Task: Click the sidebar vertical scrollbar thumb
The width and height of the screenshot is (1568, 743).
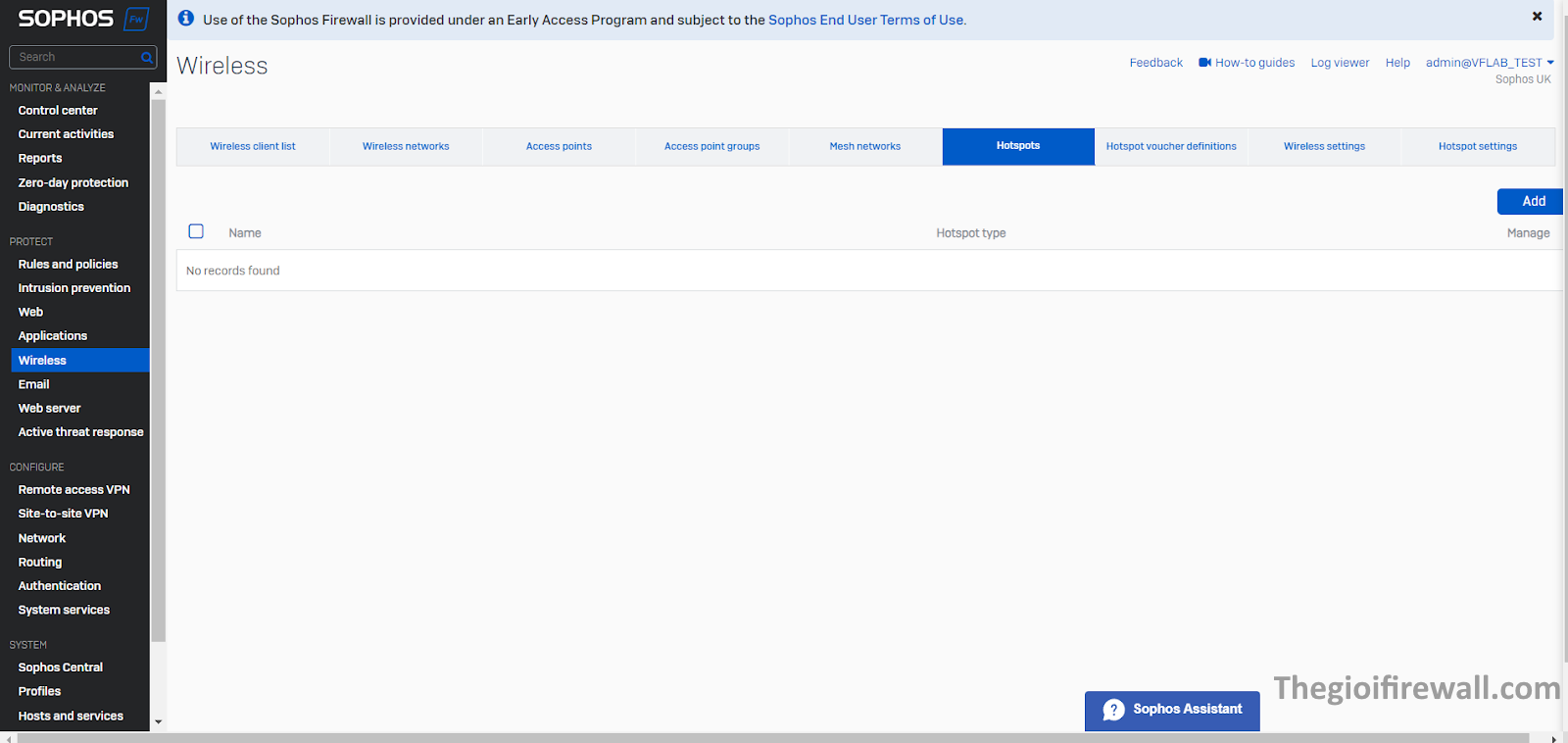Action: coord(158,371)
